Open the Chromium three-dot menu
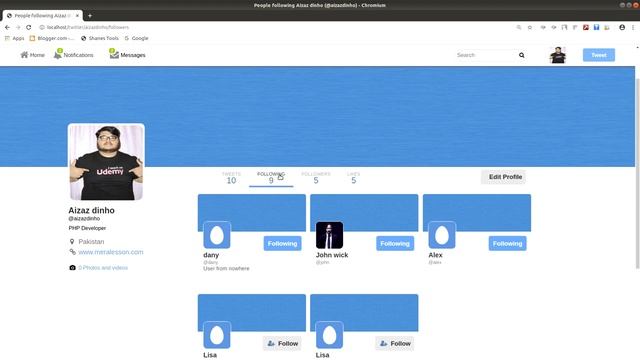 (x=633, y=27)
